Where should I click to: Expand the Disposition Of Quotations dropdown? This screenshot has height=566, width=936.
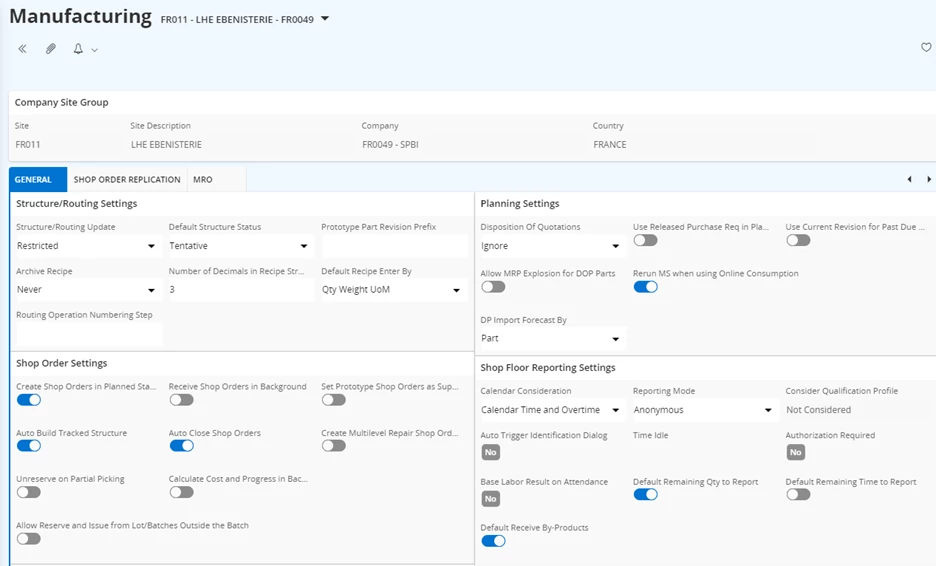[551, 246]
